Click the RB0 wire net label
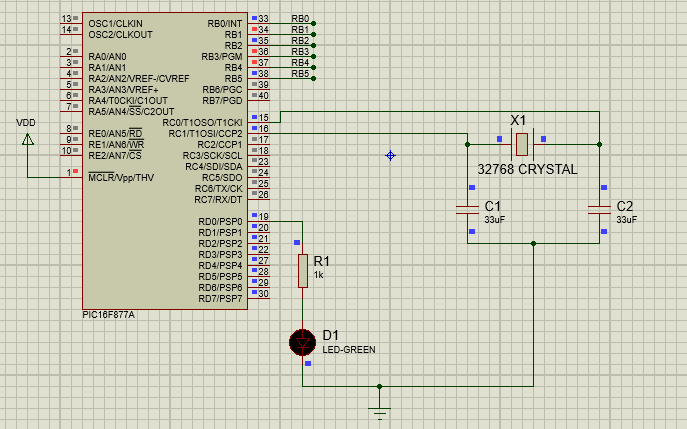Image resolution: width=687 pixels, height=429 pixels. [300, 19]
